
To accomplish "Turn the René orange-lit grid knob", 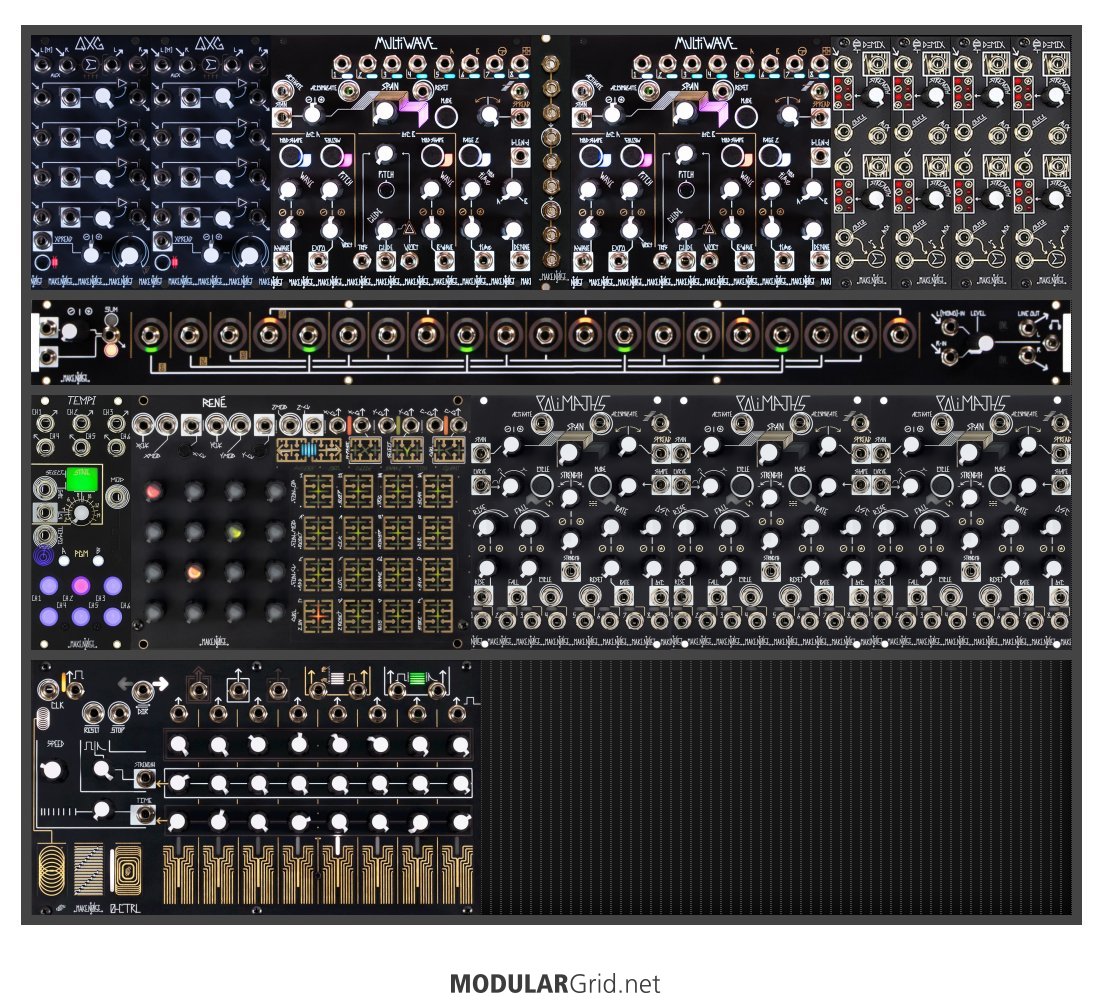I will pyautogui.click(x=194, y=572).
